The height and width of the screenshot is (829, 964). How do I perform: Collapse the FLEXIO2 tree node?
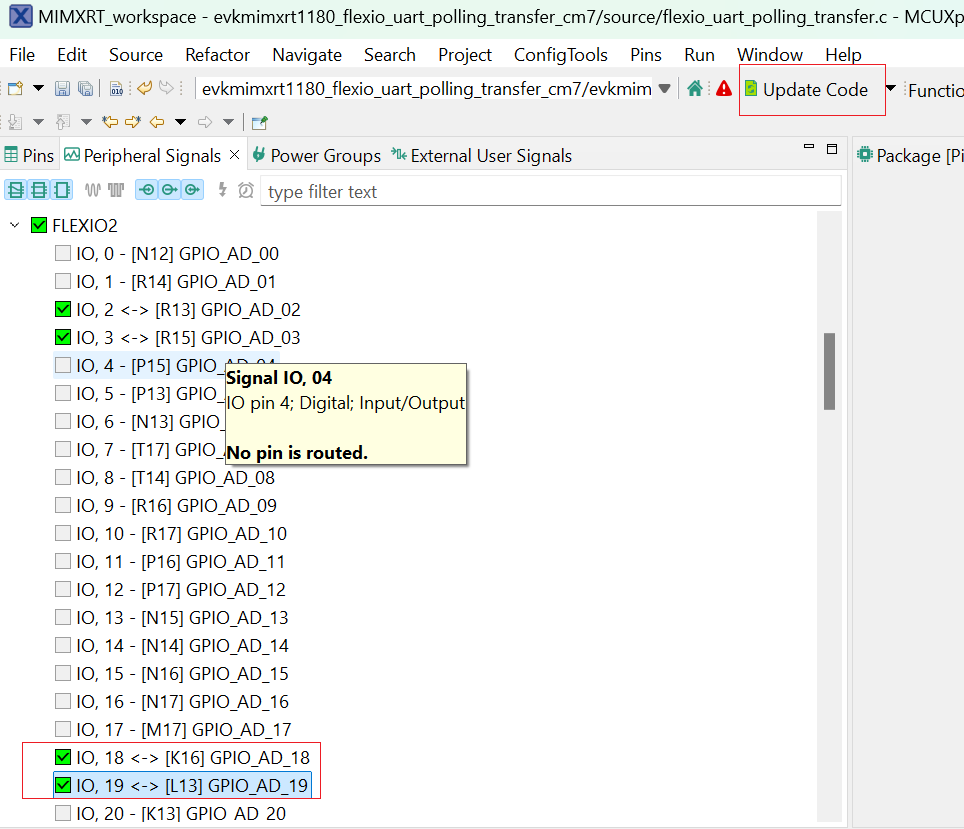point(13,226)
